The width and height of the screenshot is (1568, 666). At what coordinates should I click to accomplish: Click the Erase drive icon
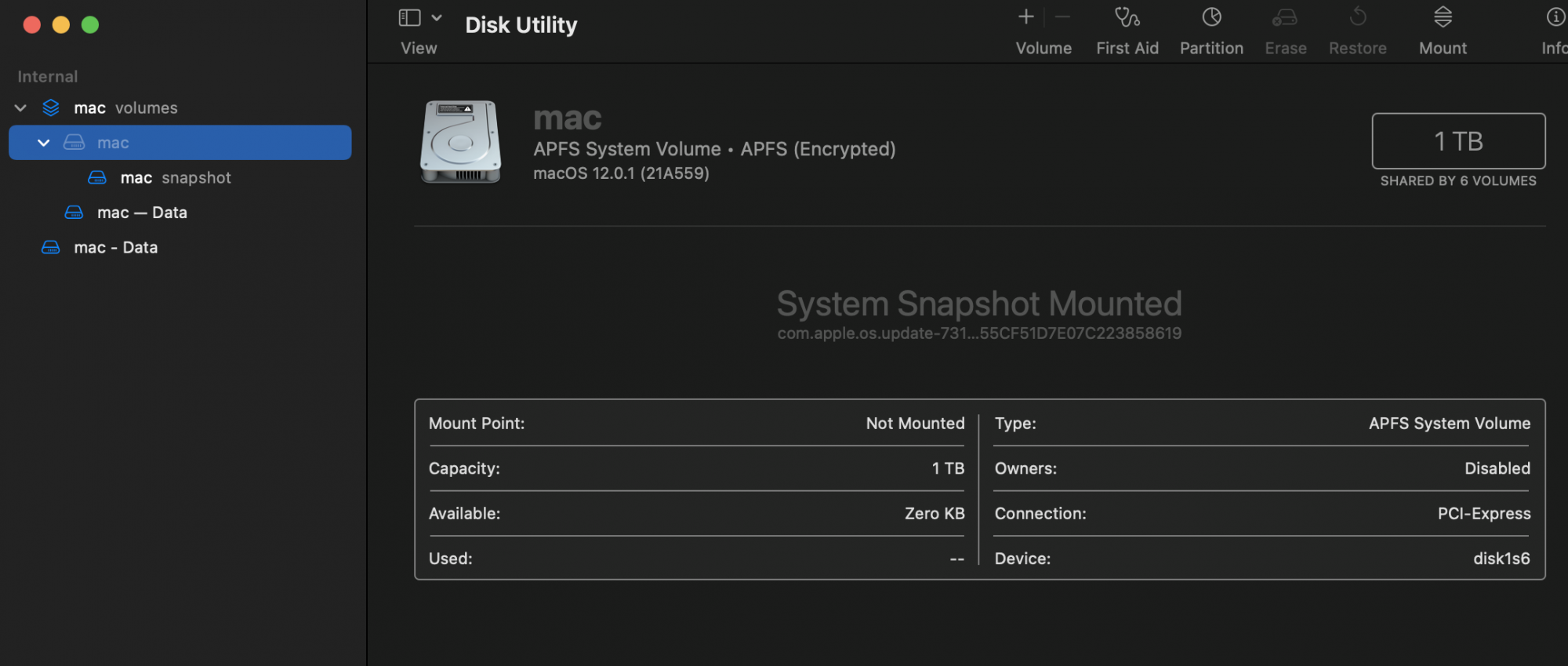pyautogui.click(x=1285, y=16)
